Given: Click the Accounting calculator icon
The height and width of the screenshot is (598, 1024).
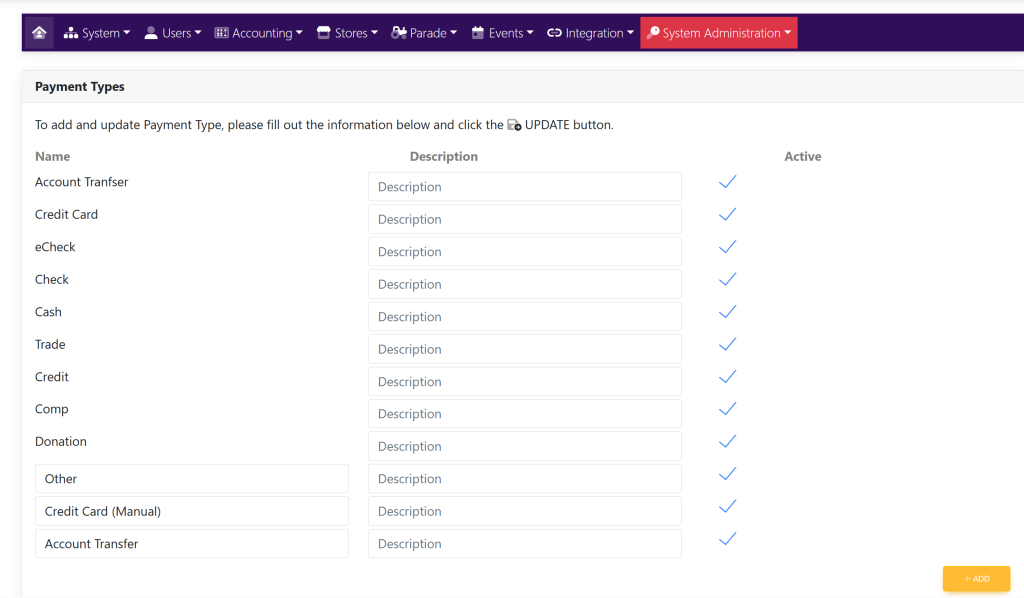Looking at the screenshot, I should coord(221,33).
